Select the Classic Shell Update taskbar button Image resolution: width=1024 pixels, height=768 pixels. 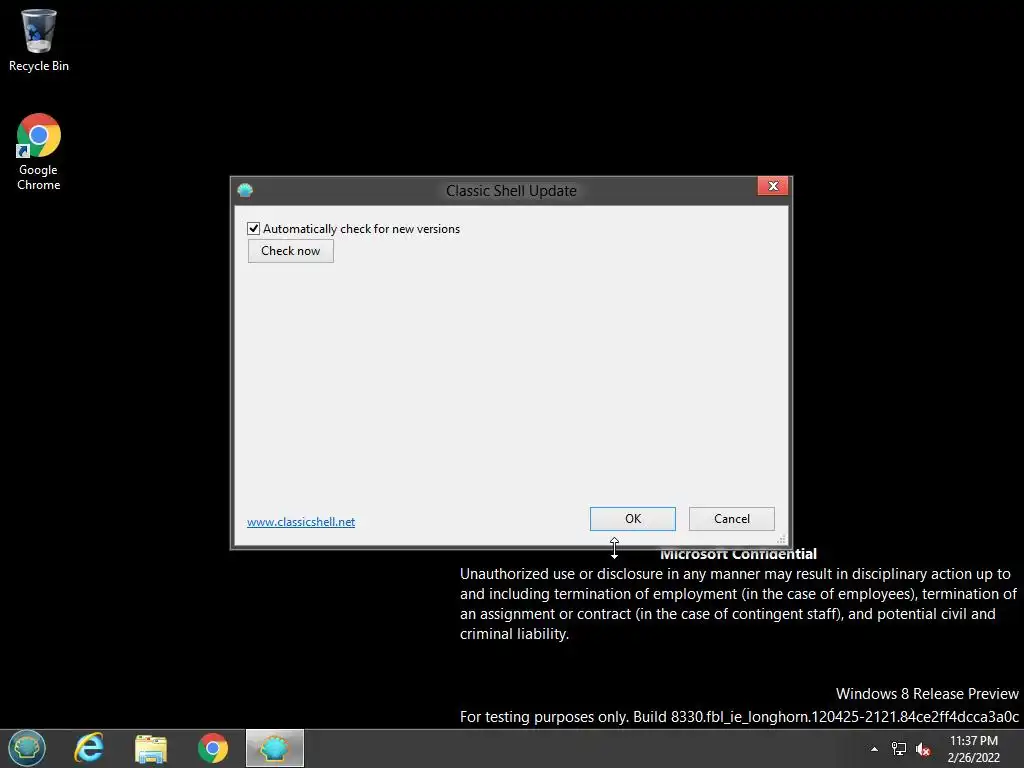(275, 748)
